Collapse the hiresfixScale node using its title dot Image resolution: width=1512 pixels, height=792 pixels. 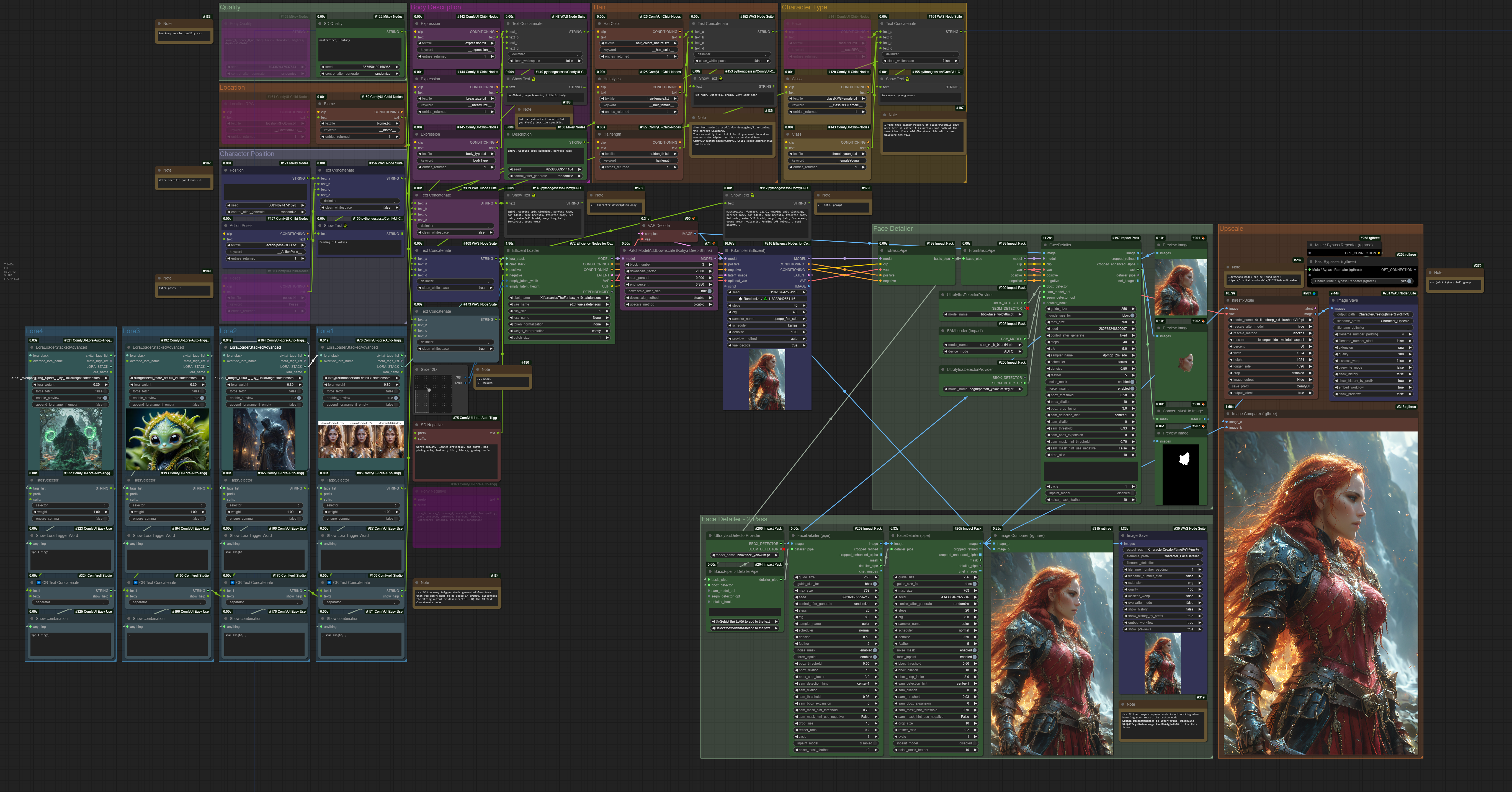[1227, 300]
